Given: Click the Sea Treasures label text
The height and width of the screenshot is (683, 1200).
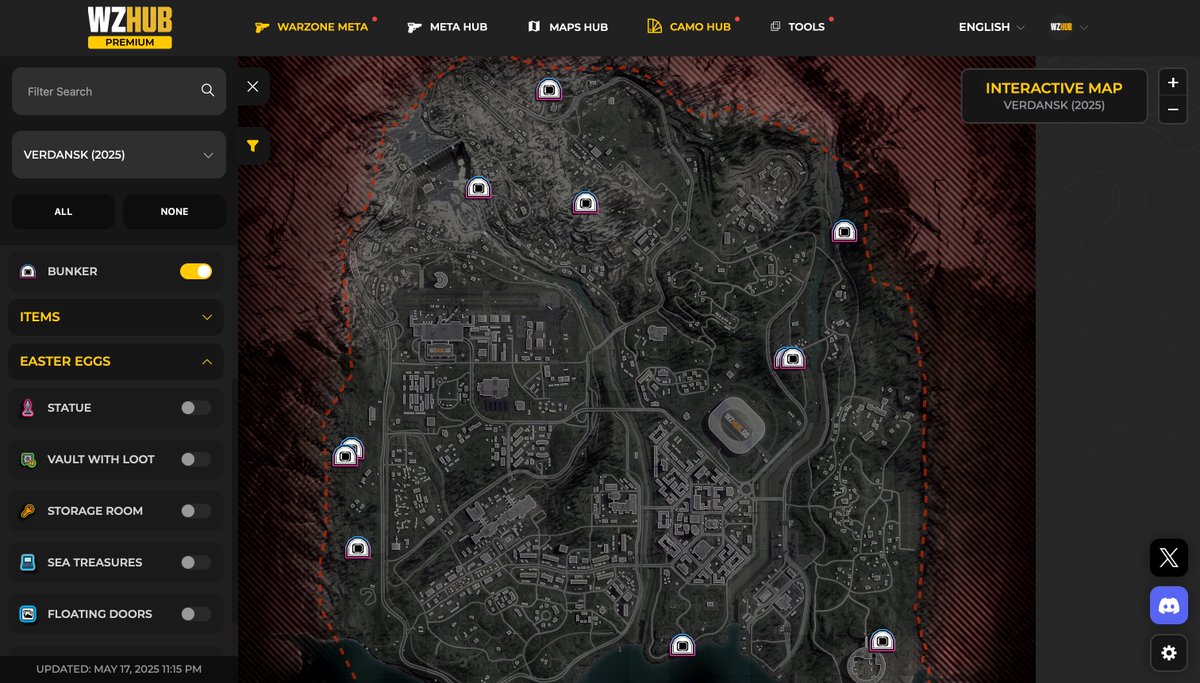Looking at the screenshot, I should coord(95,563).
